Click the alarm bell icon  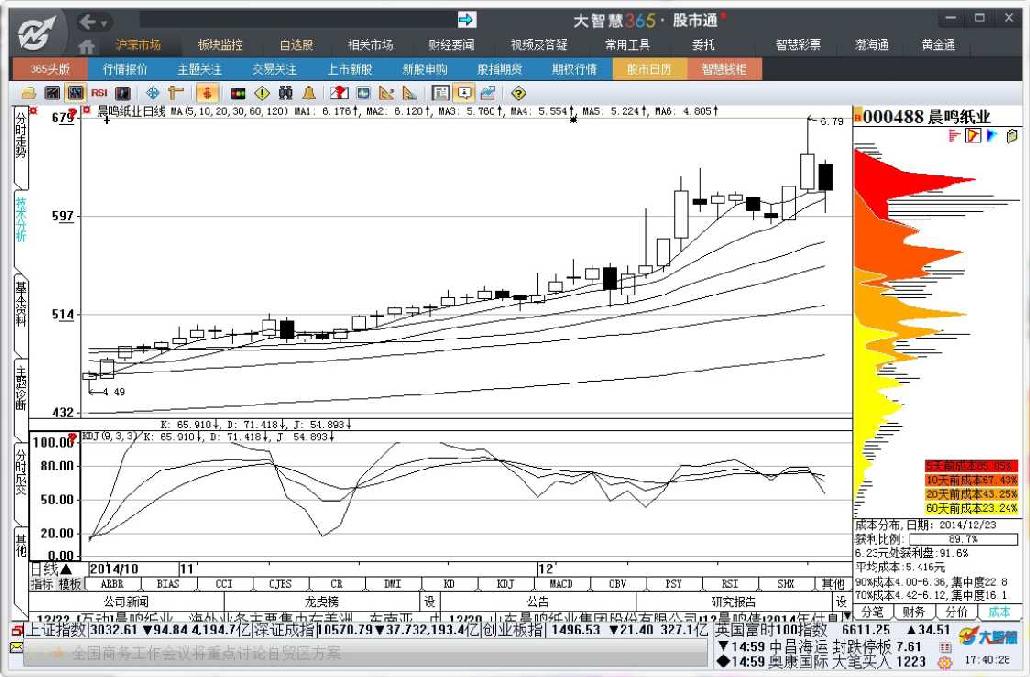tap(309, 93)
